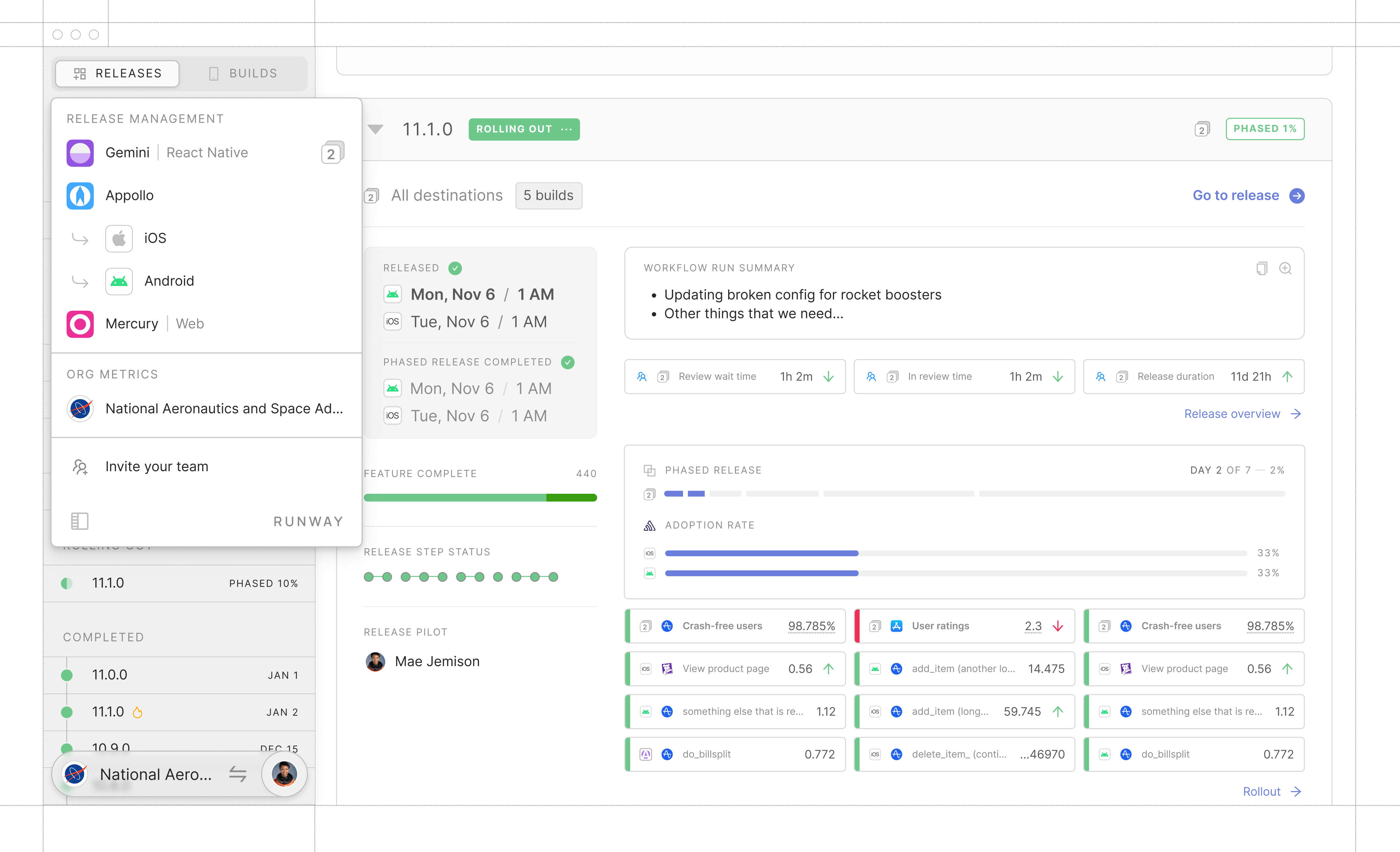Click the first release step status dot
1400x852 pixels.
coord(369,577)
